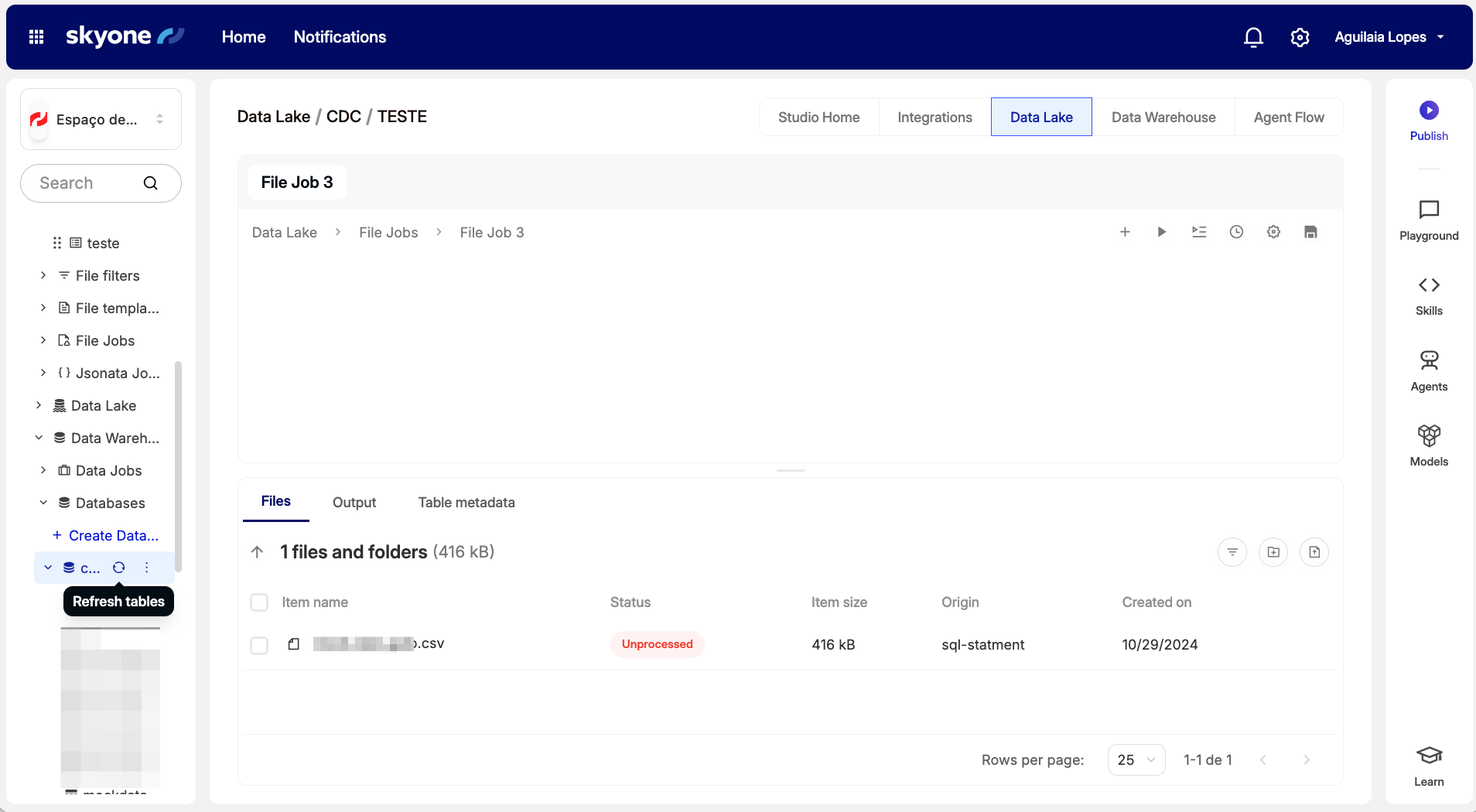Screen dimensions: 1476x812
Task: Click into the sidebar Search field
Action: point(89,183)
